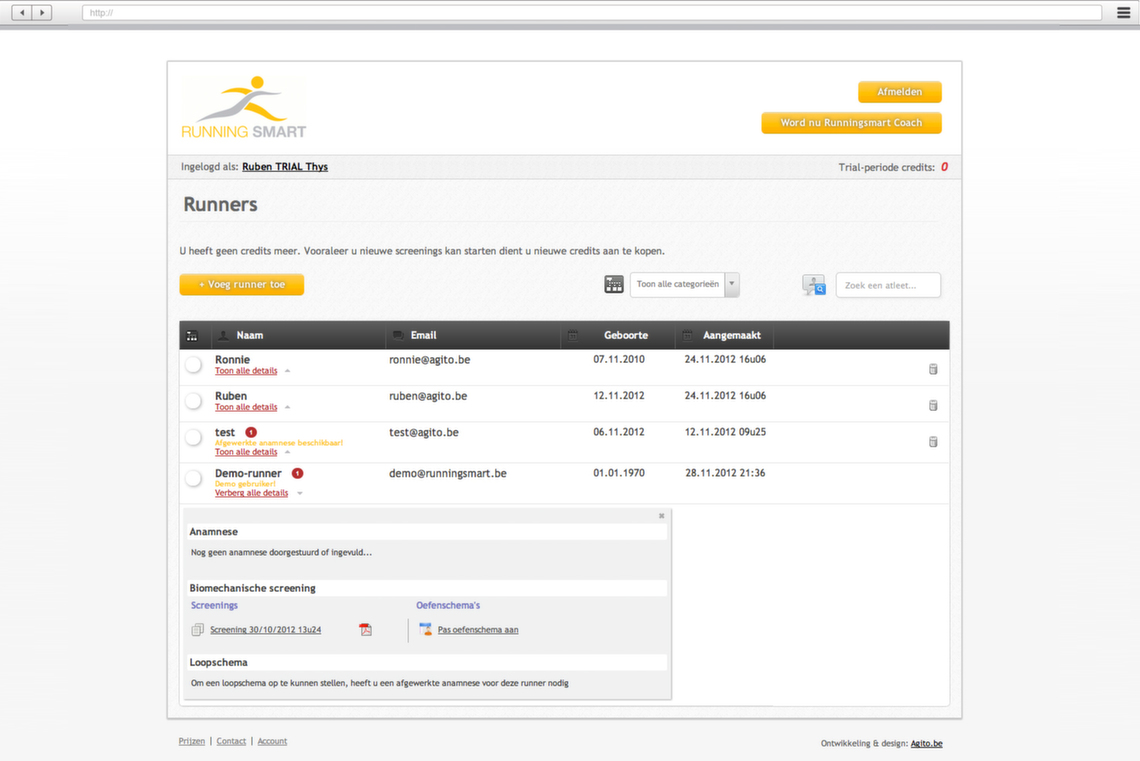
Task: Expand details arrow next to Ronnie
Action: coord(288,371)
